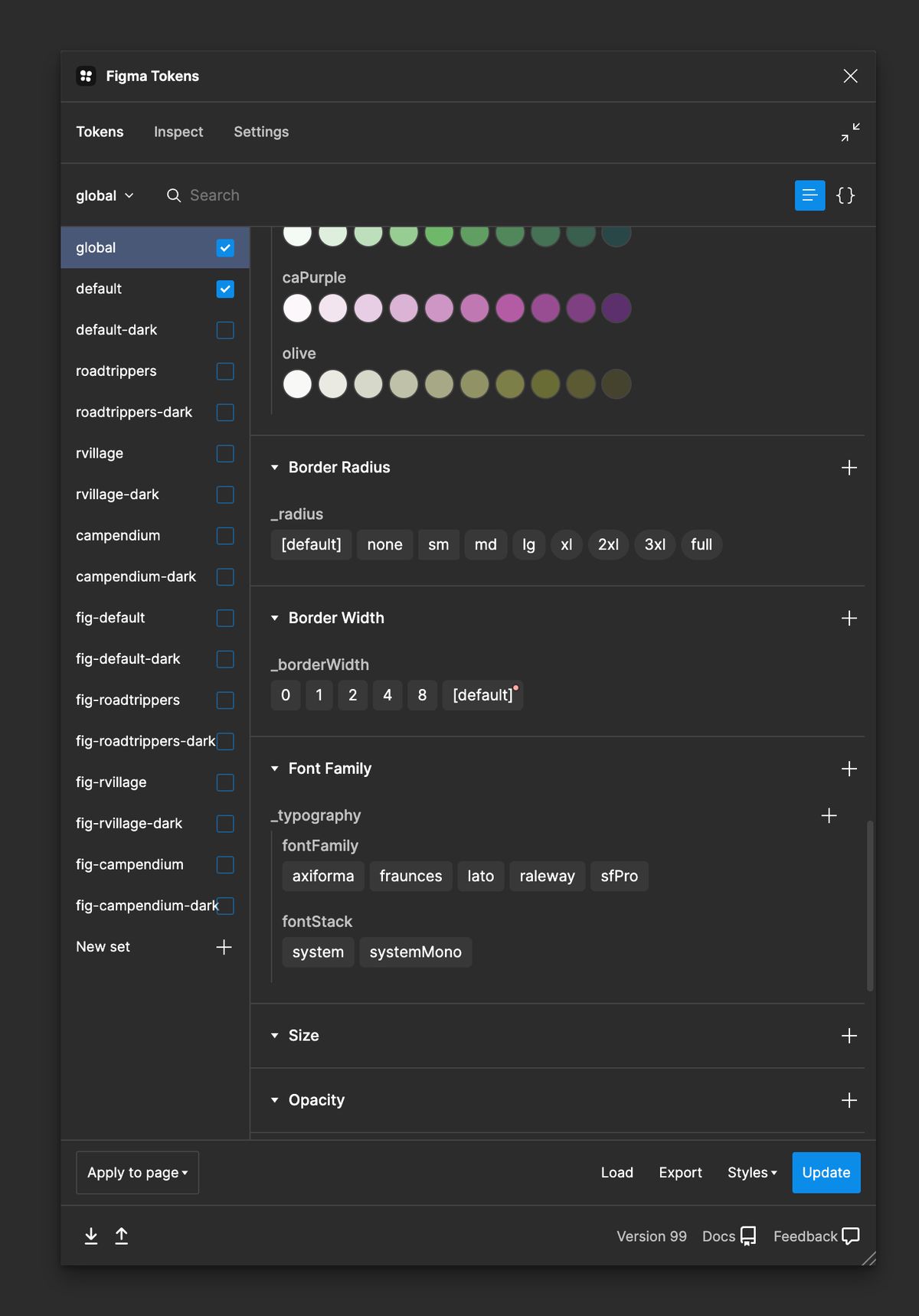The image size is (919, 1316).
Task: Collapse the Size section
Action: click(274, 1036)
